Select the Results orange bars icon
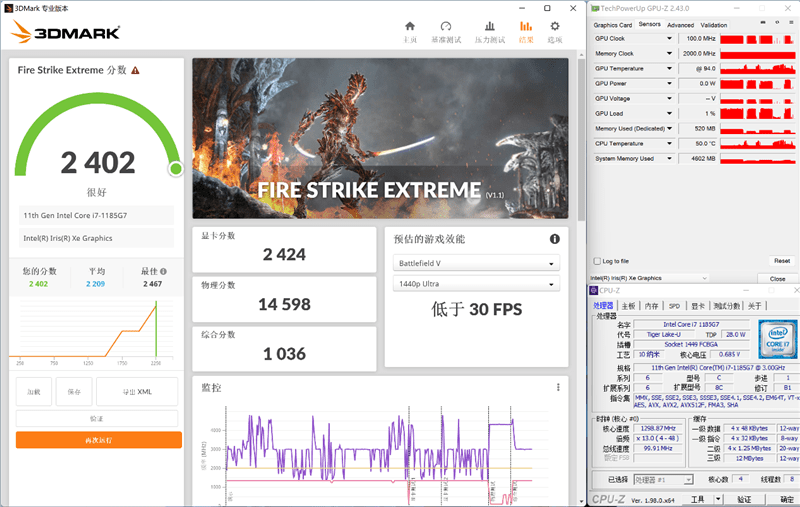The width and height of the screenshot is (800, 507). coord(526,27)
